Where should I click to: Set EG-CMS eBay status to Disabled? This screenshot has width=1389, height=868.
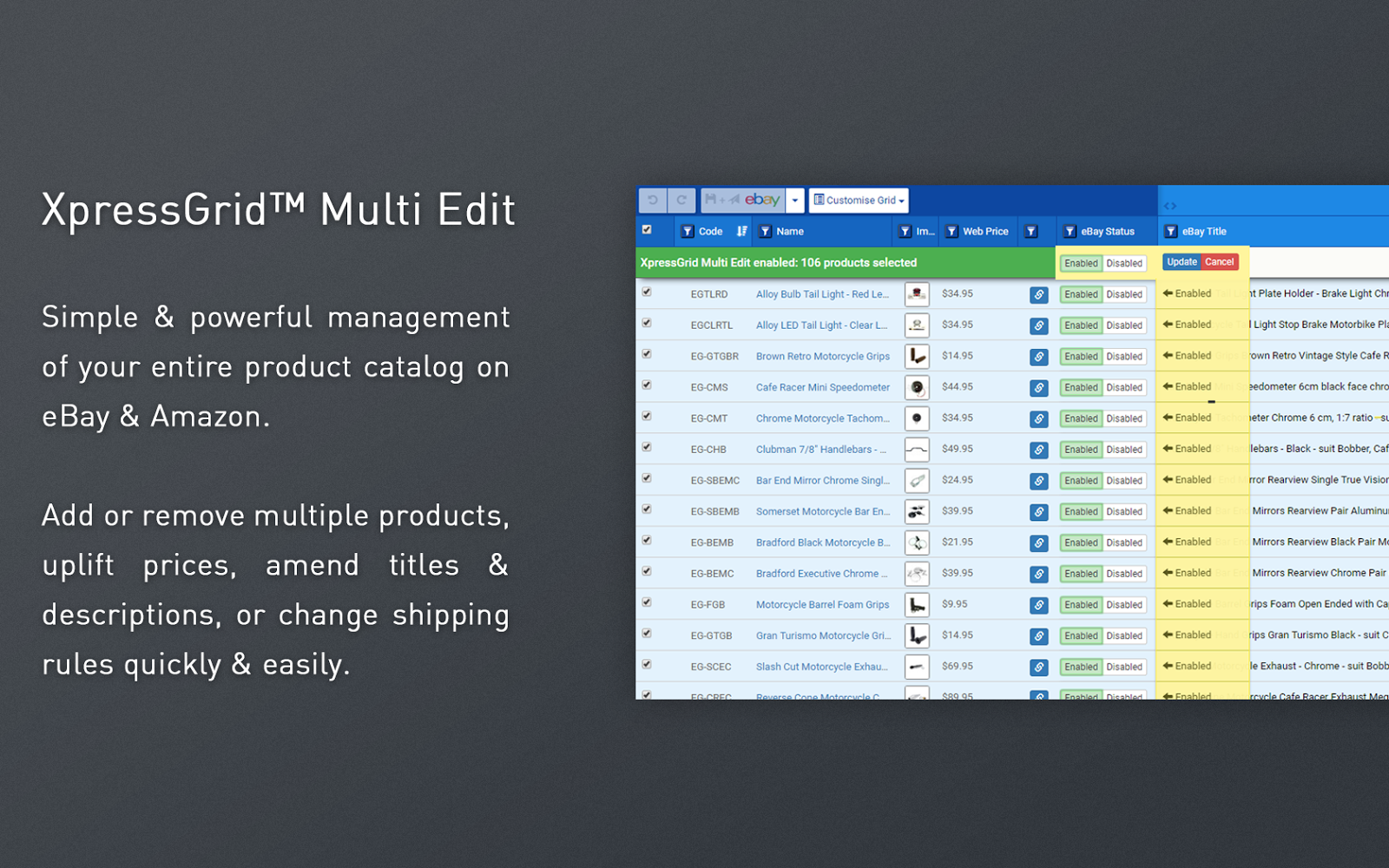click(x=1124, y=388)
